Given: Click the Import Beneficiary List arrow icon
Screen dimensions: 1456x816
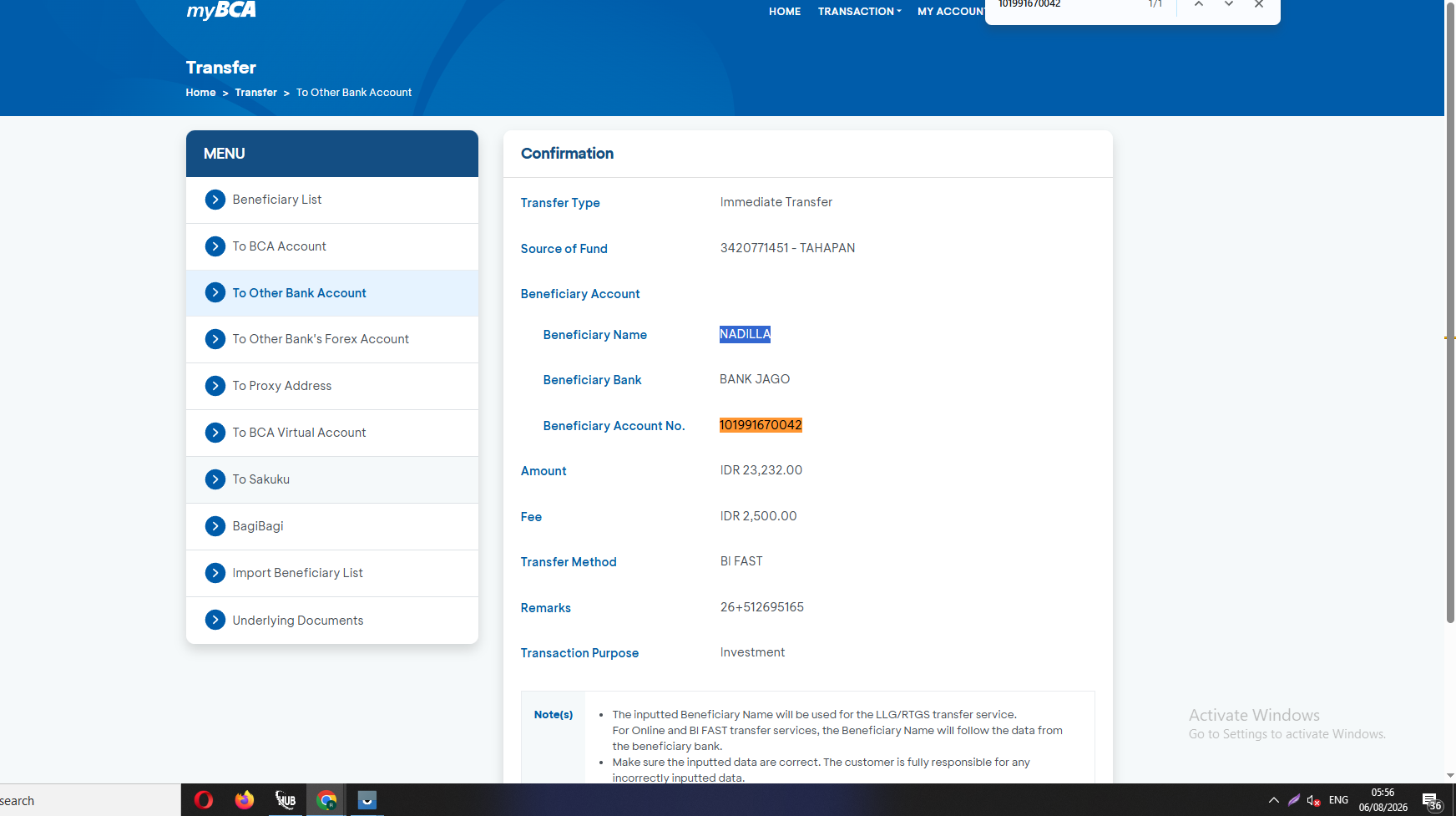Looking at the screenshot, I should (215, 573).
